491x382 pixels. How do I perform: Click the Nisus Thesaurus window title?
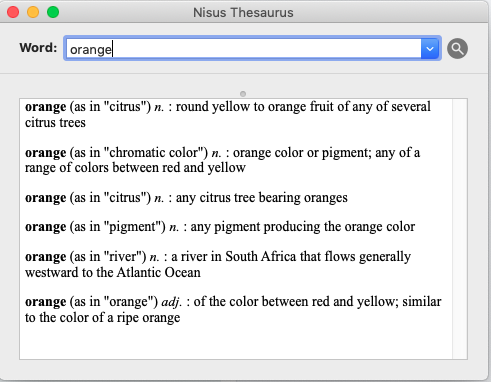[x=243, y=13]
